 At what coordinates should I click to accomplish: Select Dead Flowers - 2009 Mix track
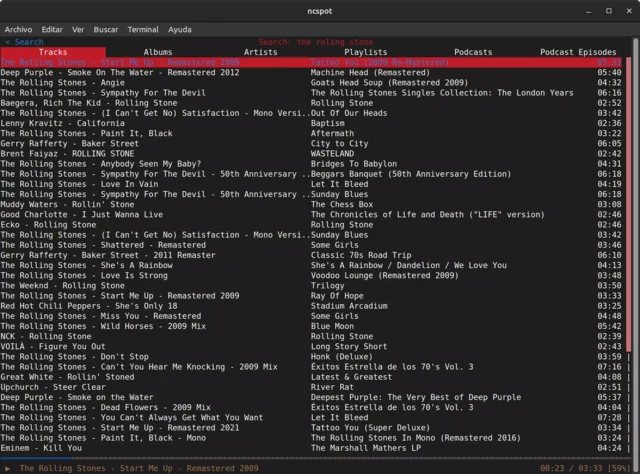311,407
